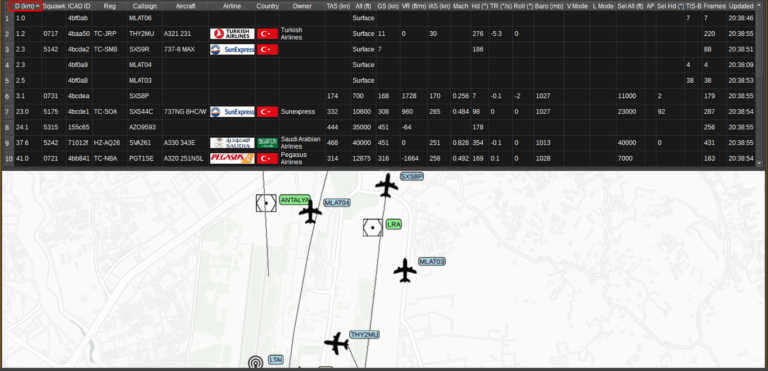Click the MLAT04 map label
Viewport: 768px width, 371px height.
pyautogui.click(x=337, y=202)
